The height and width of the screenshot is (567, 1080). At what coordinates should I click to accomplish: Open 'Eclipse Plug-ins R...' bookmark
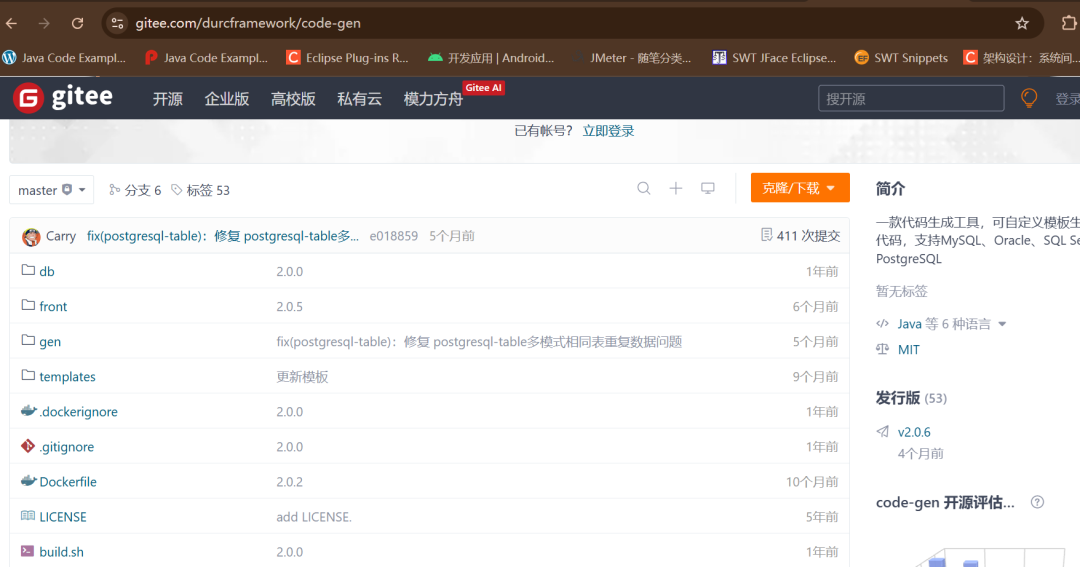pyautogui.click(x=348, y=58)
